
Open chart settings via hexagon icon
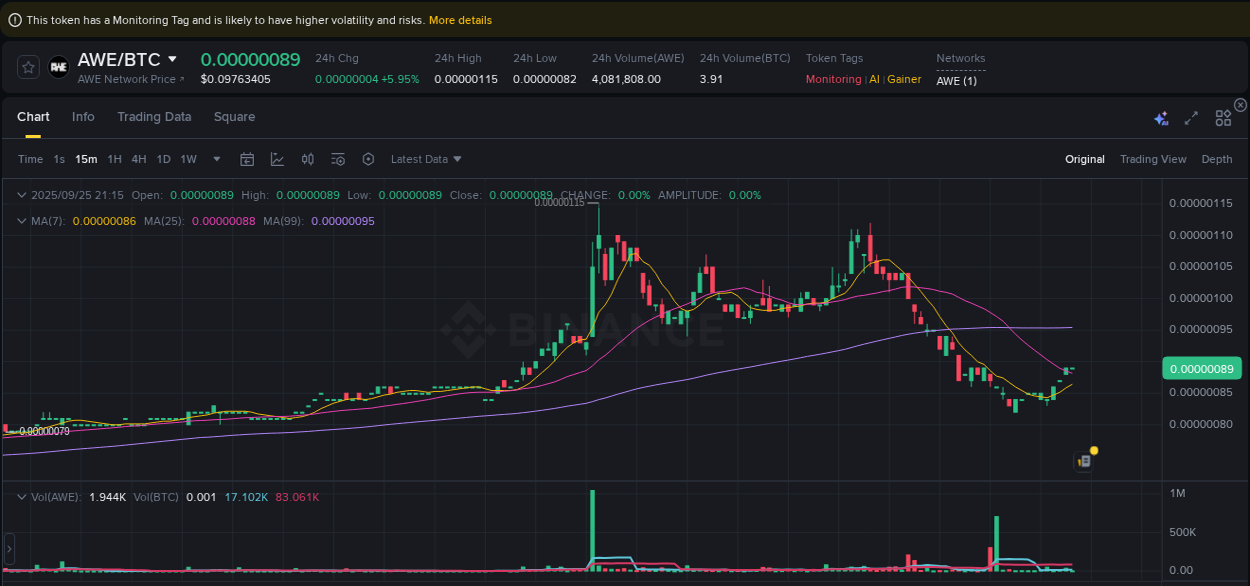[368, 158]
